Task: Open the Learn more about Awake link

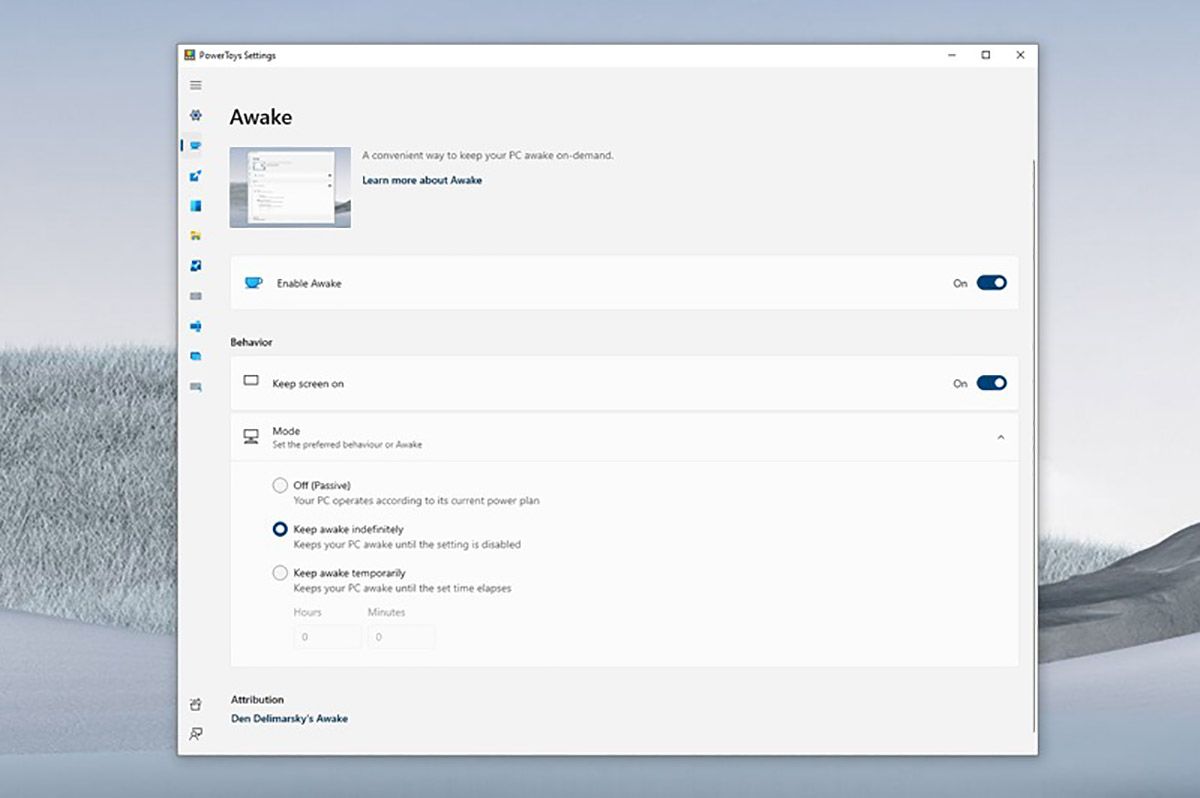Action: [x=422, y=180]
